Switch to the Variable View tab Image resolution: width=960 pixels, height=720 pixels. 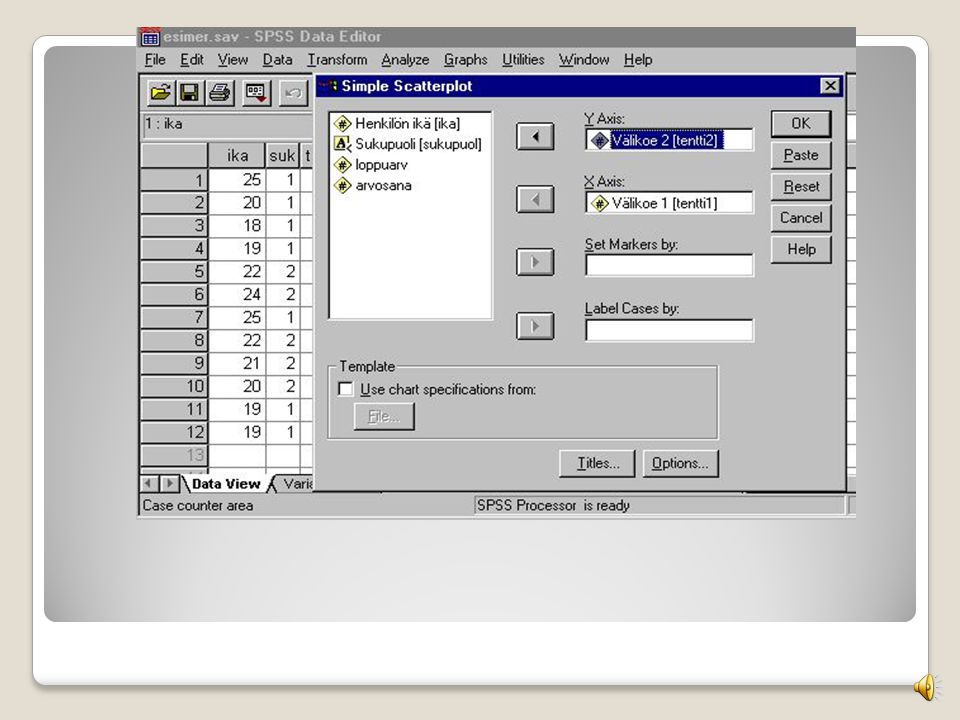click(296, 484)
